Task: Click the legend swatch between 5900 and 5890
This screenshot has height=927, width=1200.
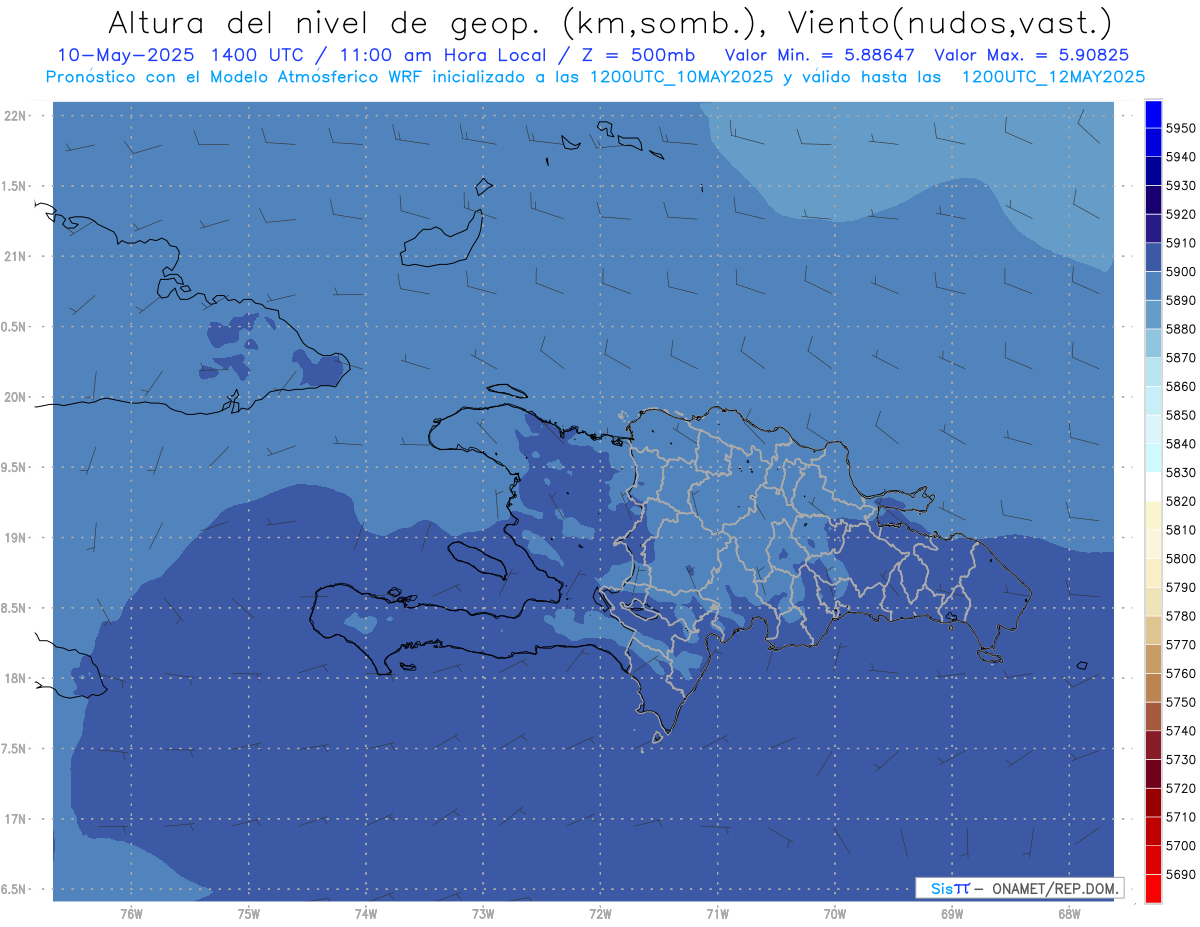Action: [1153, 286]
